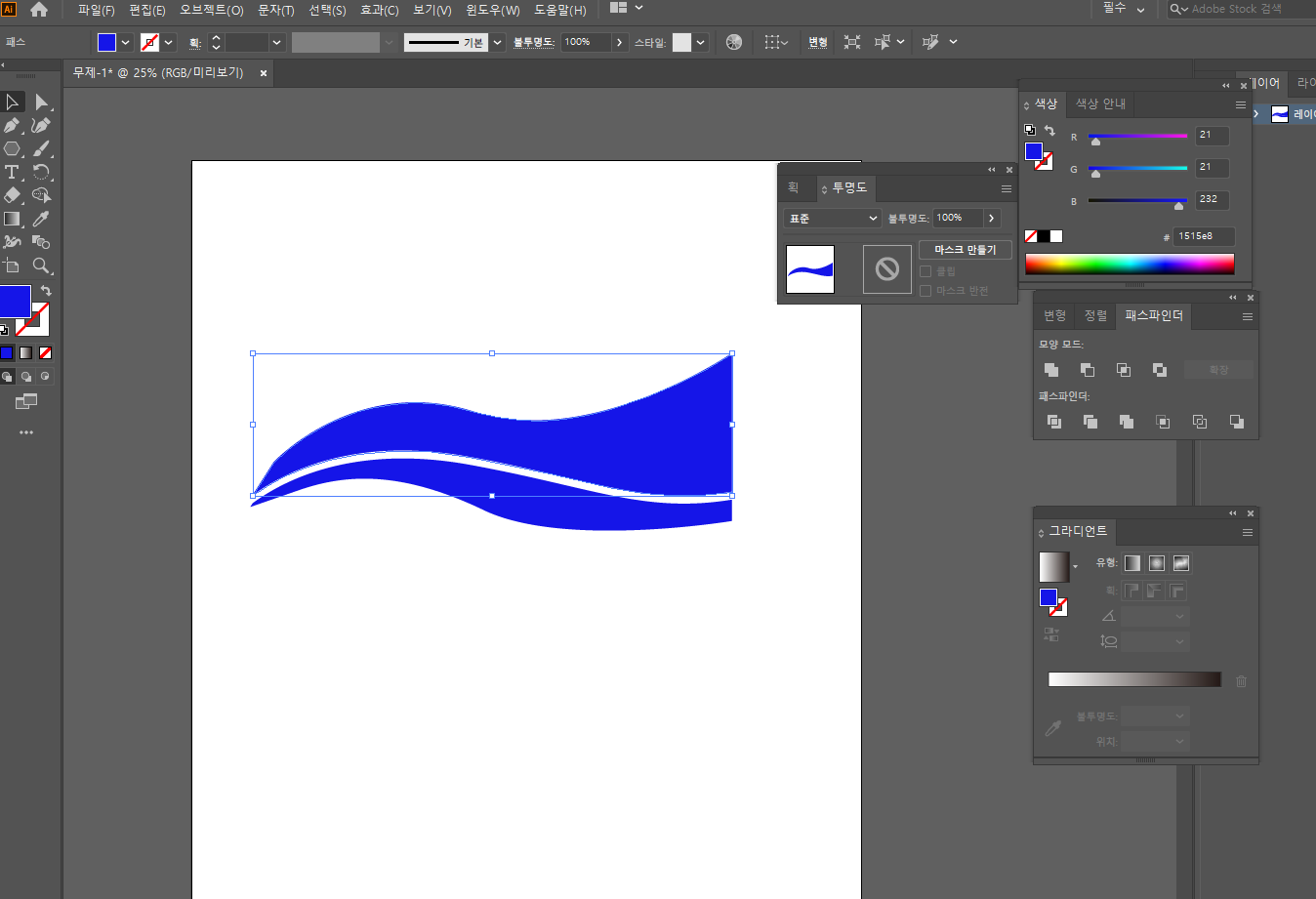Swap fill and stroke in toolbar
This screenshot has width=1316, height=899.
(x=46, y=291)
